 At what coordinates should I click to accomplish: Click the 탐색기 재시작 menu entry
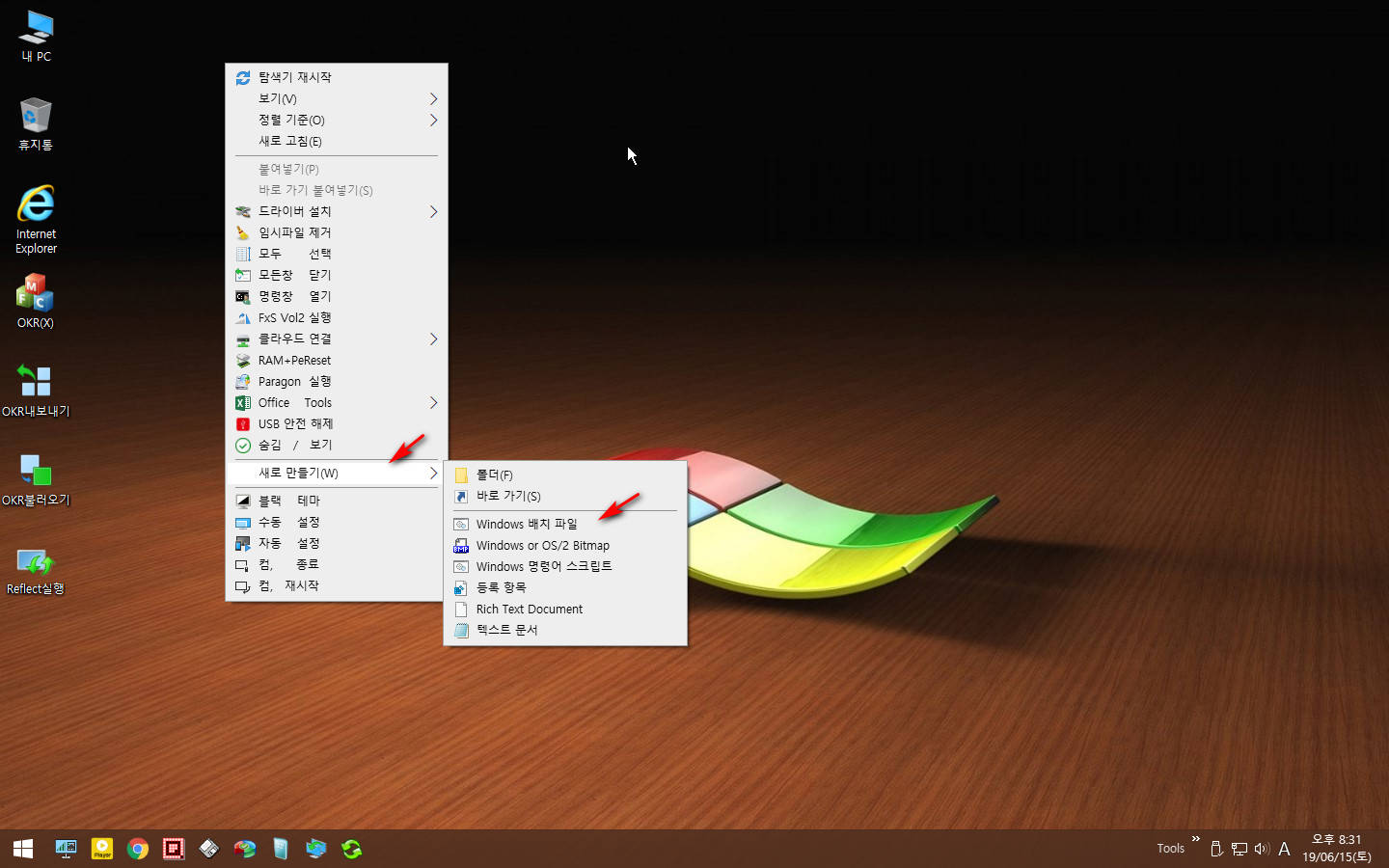pos(336,77)
